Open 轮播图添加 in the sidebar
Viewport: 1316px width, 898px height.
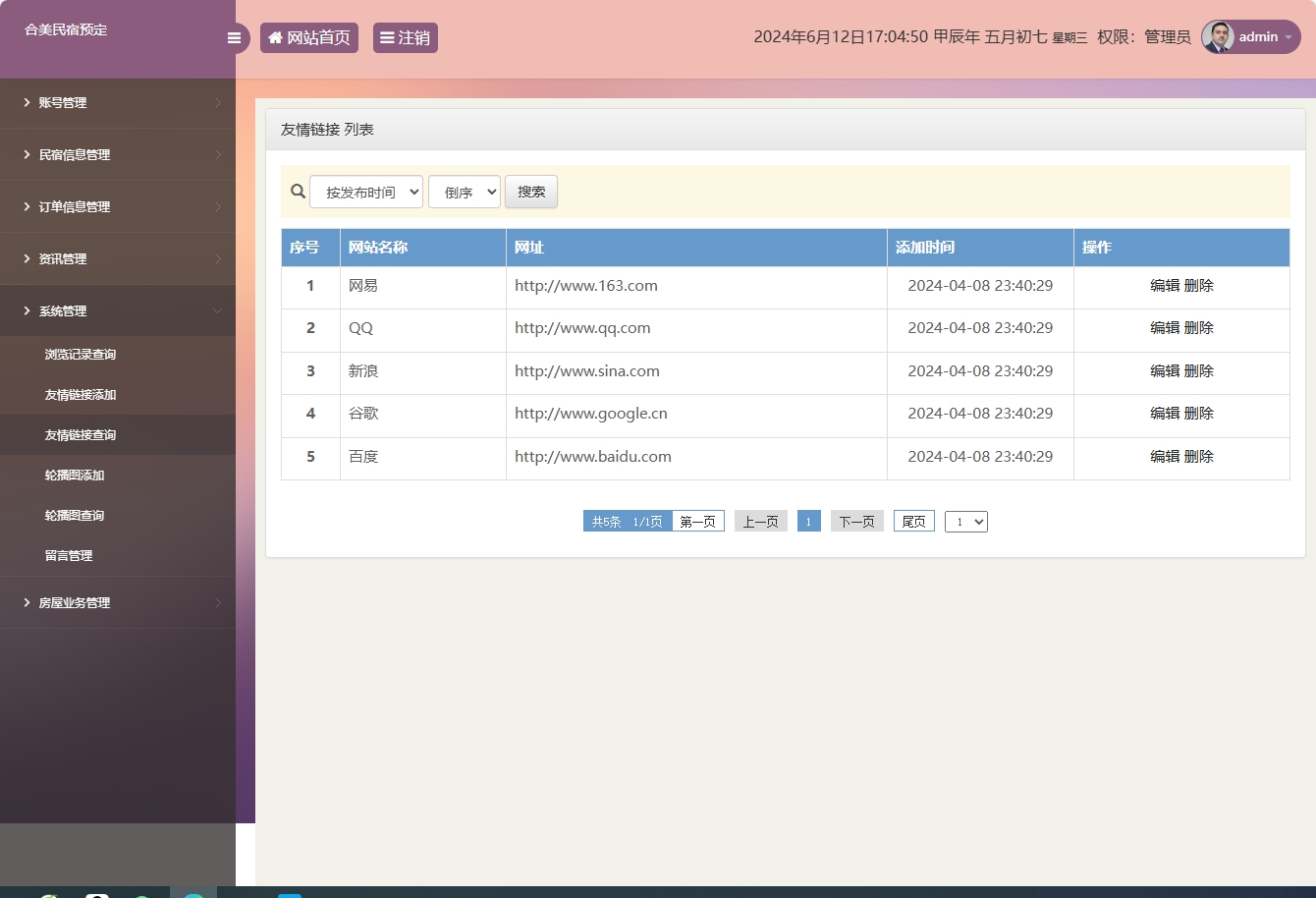click(x=75, y=476)
